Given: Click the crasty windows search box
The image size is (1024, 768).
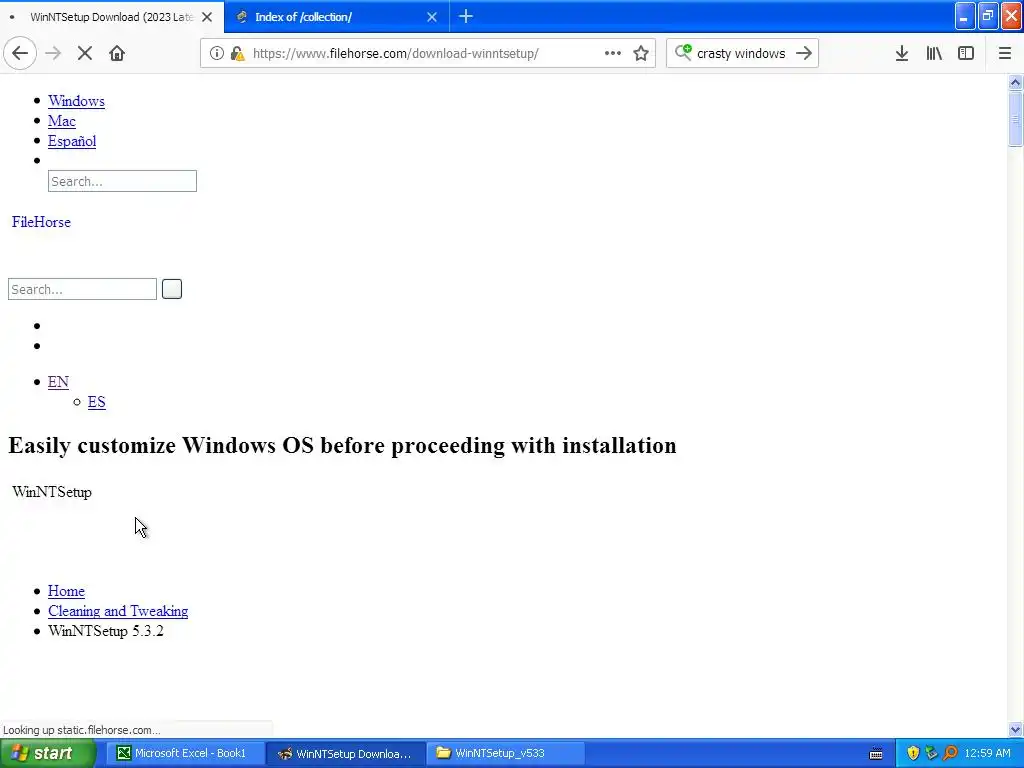Looking at the screenshot, I should tap(741, 54).
